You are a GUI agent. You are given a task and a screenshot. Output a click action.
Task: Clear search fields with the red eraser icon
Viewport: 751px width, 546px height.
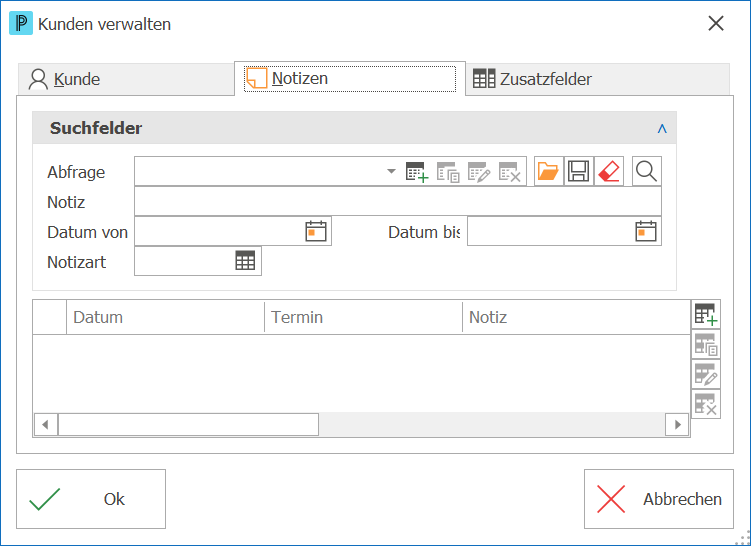[609, 171]
